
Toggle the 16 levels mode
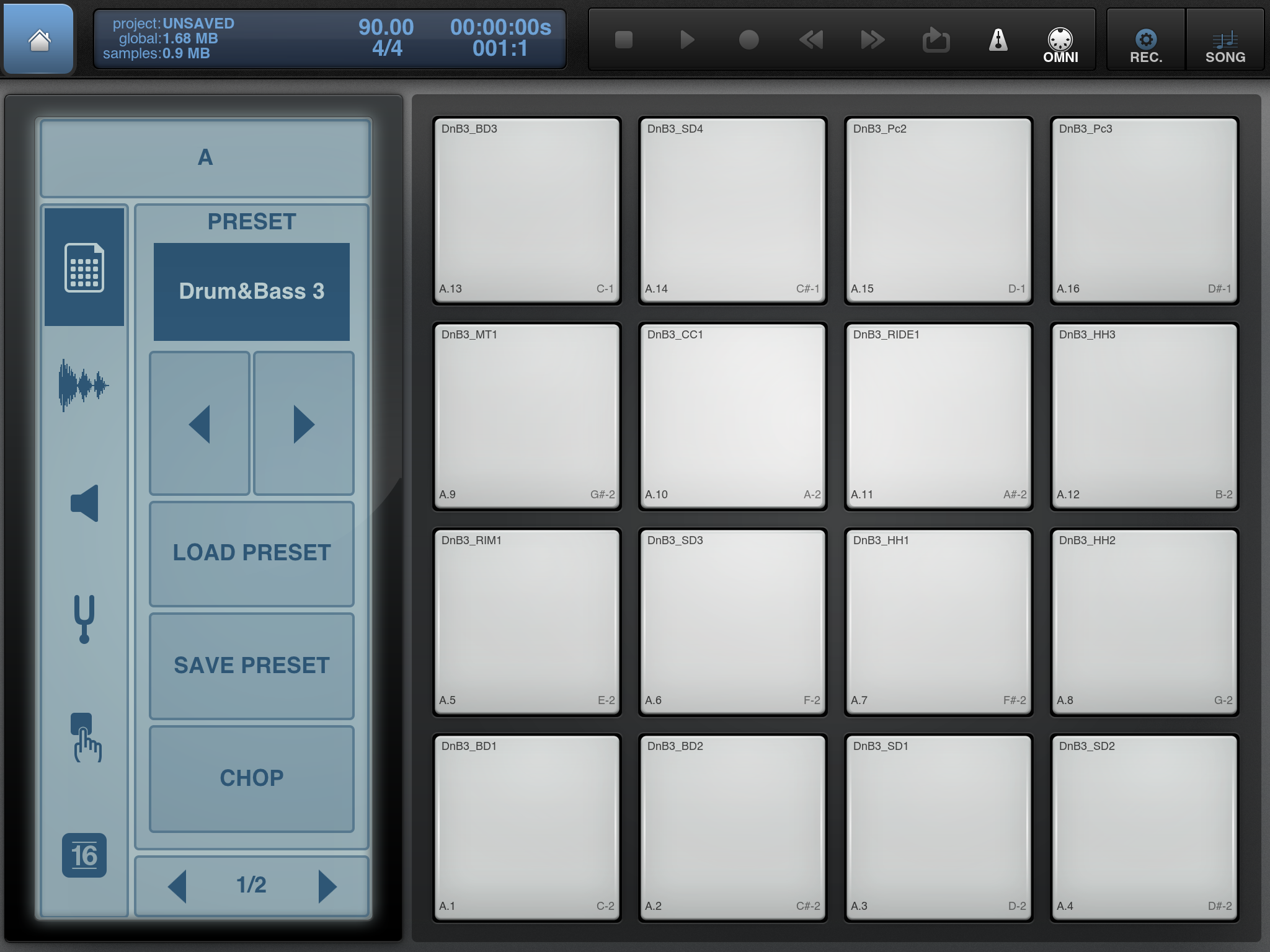click(84, 855)
